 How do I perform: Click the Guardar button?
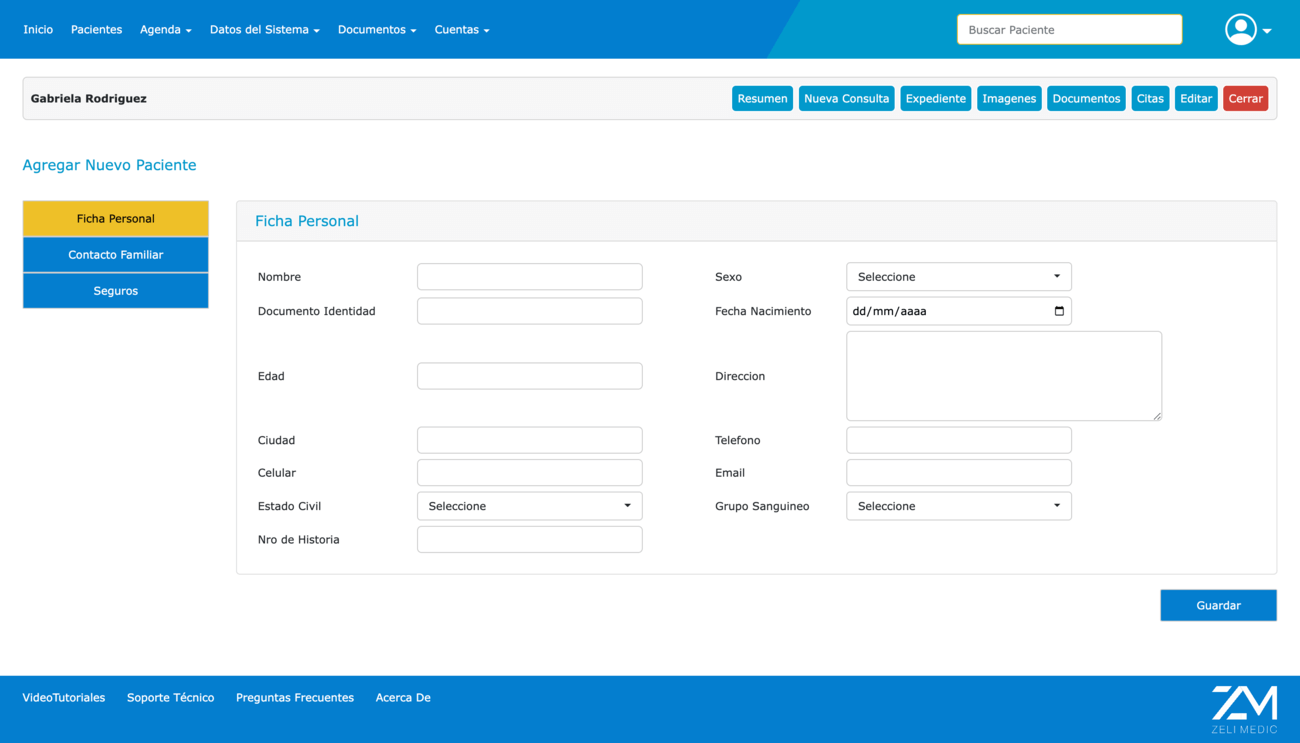pos(1218,605)
